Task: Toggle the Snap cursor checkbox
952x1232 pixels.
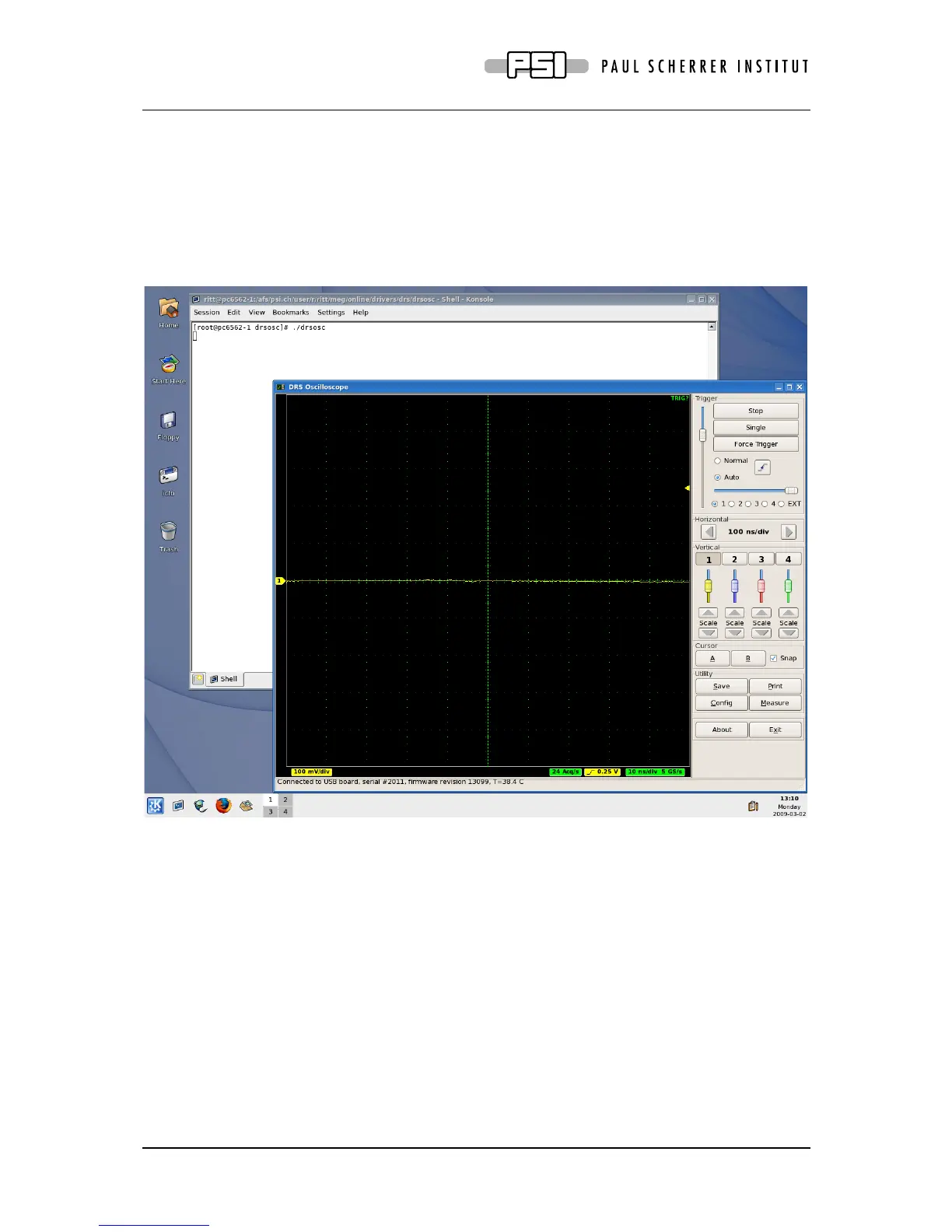Action: click(773, 658)
